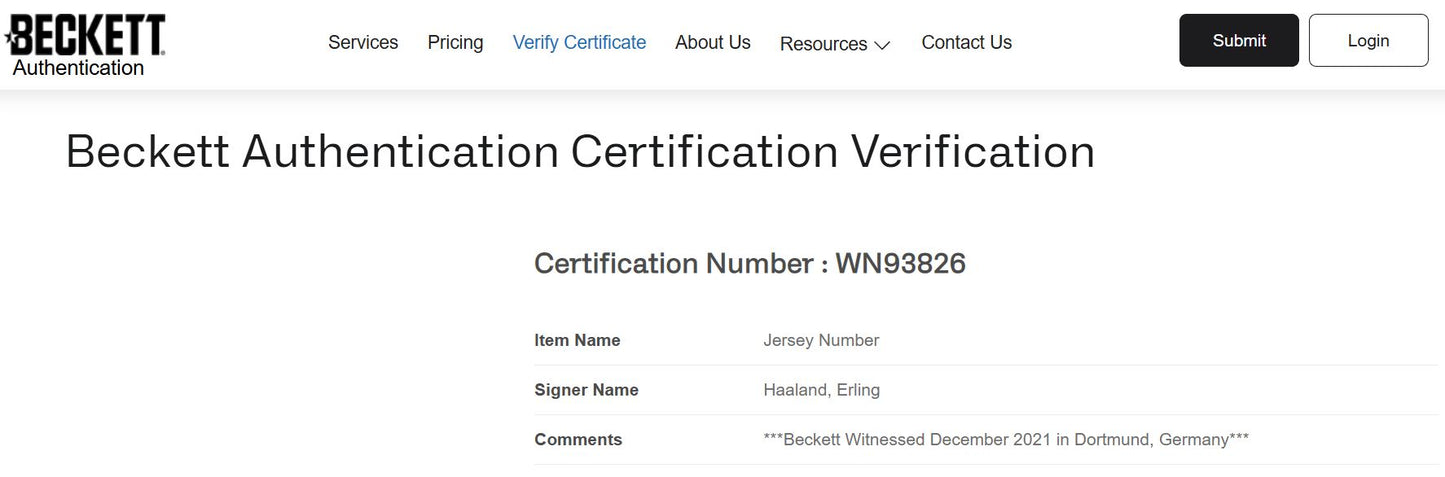Select the Certification Number WN93826 text
The image size is (1445, 477).
pyautogui.click(x=749, y=263)
